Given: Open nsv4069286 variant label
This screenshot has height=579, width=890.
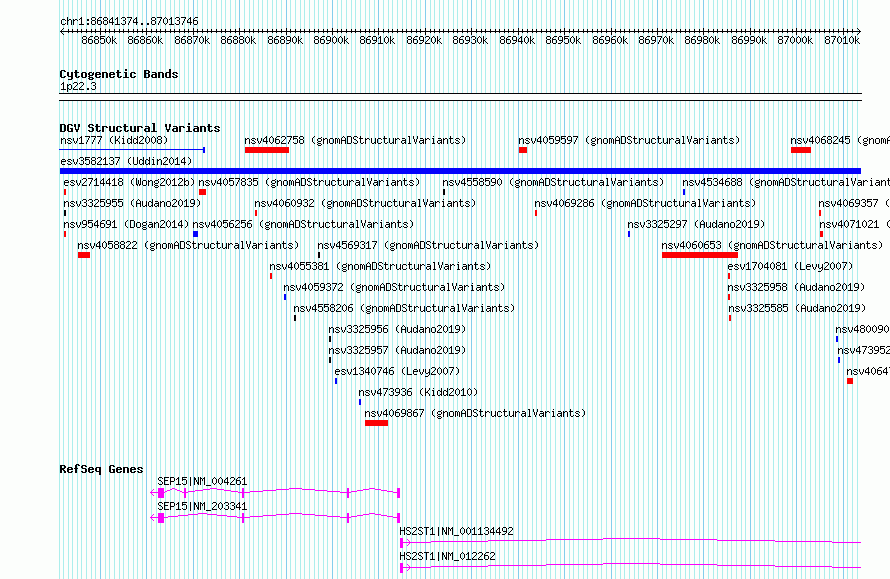Looking at the screenshot, I should point(645,203).
